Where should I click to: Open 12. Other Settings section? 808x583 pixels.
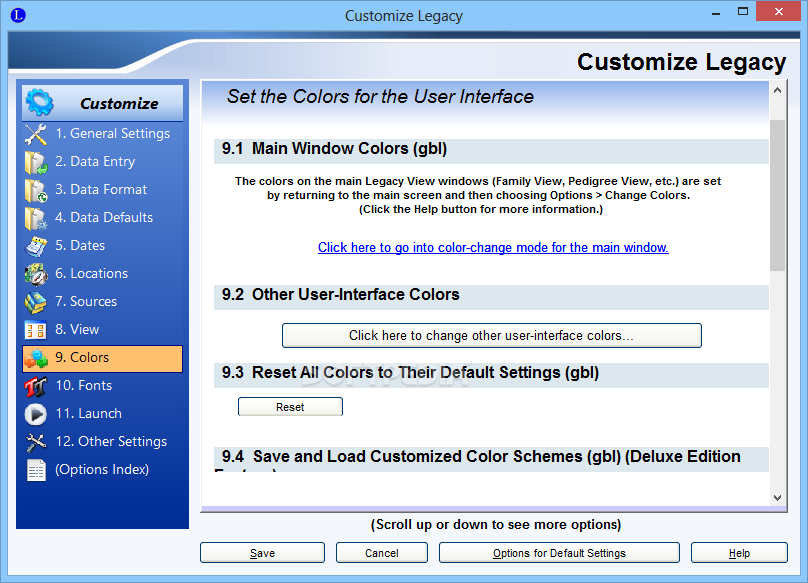coord(102,442)
